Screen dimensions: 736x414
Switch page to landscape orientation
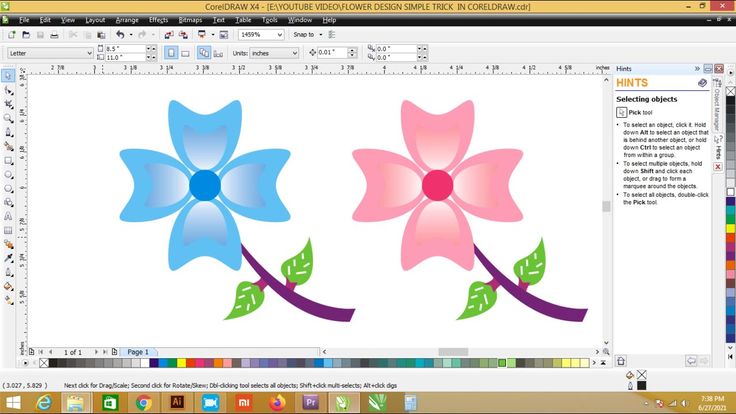coord(186,52)
